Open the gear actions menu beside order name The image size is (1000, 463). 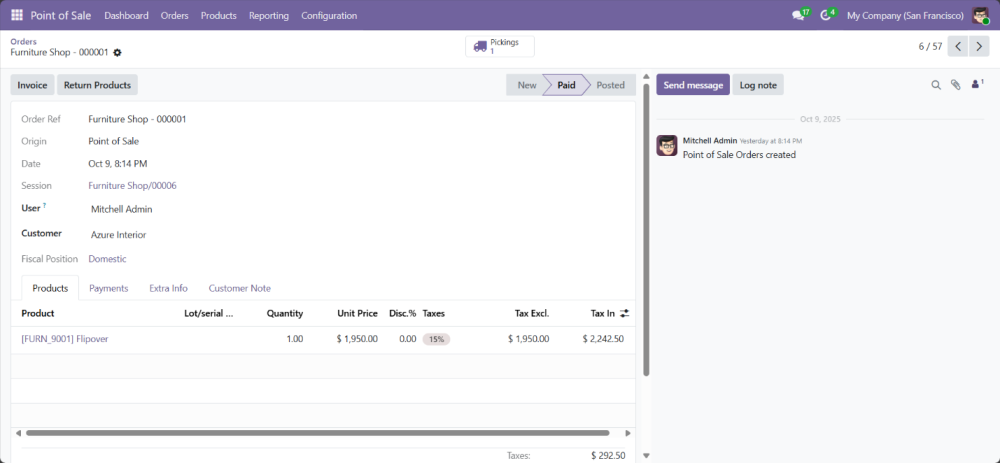tap(117, 52)
